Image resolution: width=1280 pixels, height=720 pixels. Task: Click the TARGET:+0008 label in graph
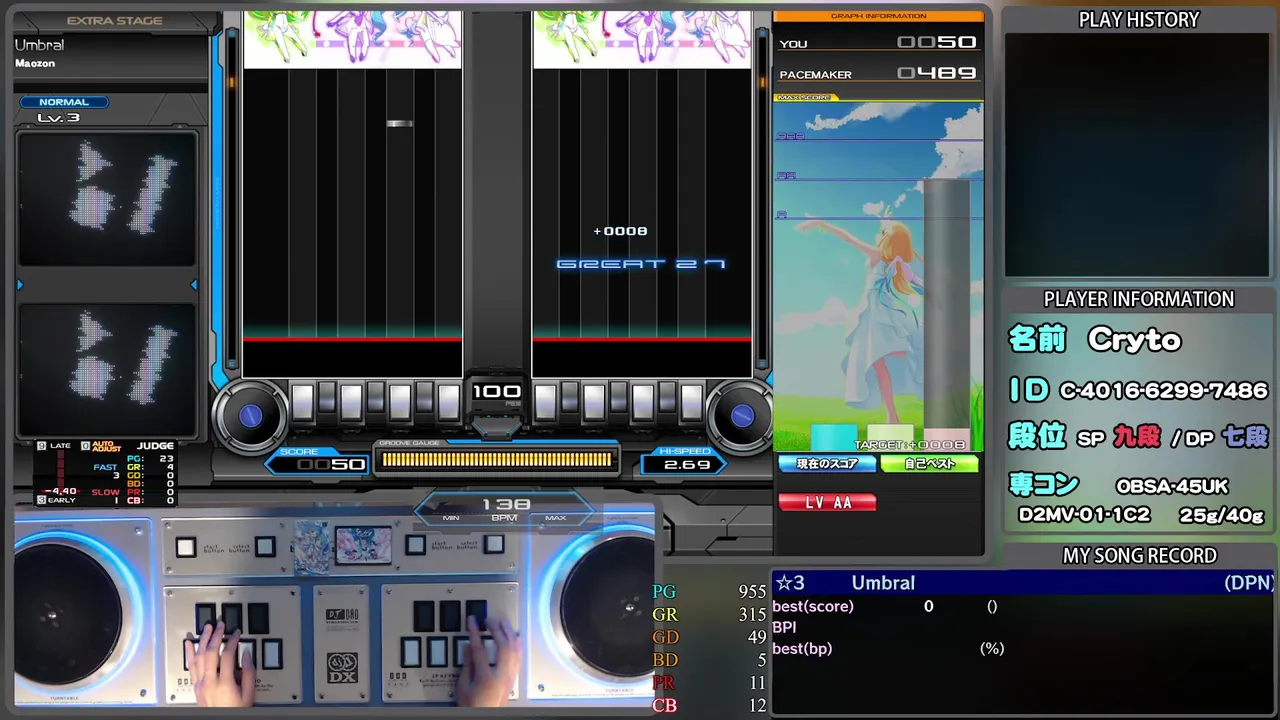pyautogui.click(x=909, y=445)
